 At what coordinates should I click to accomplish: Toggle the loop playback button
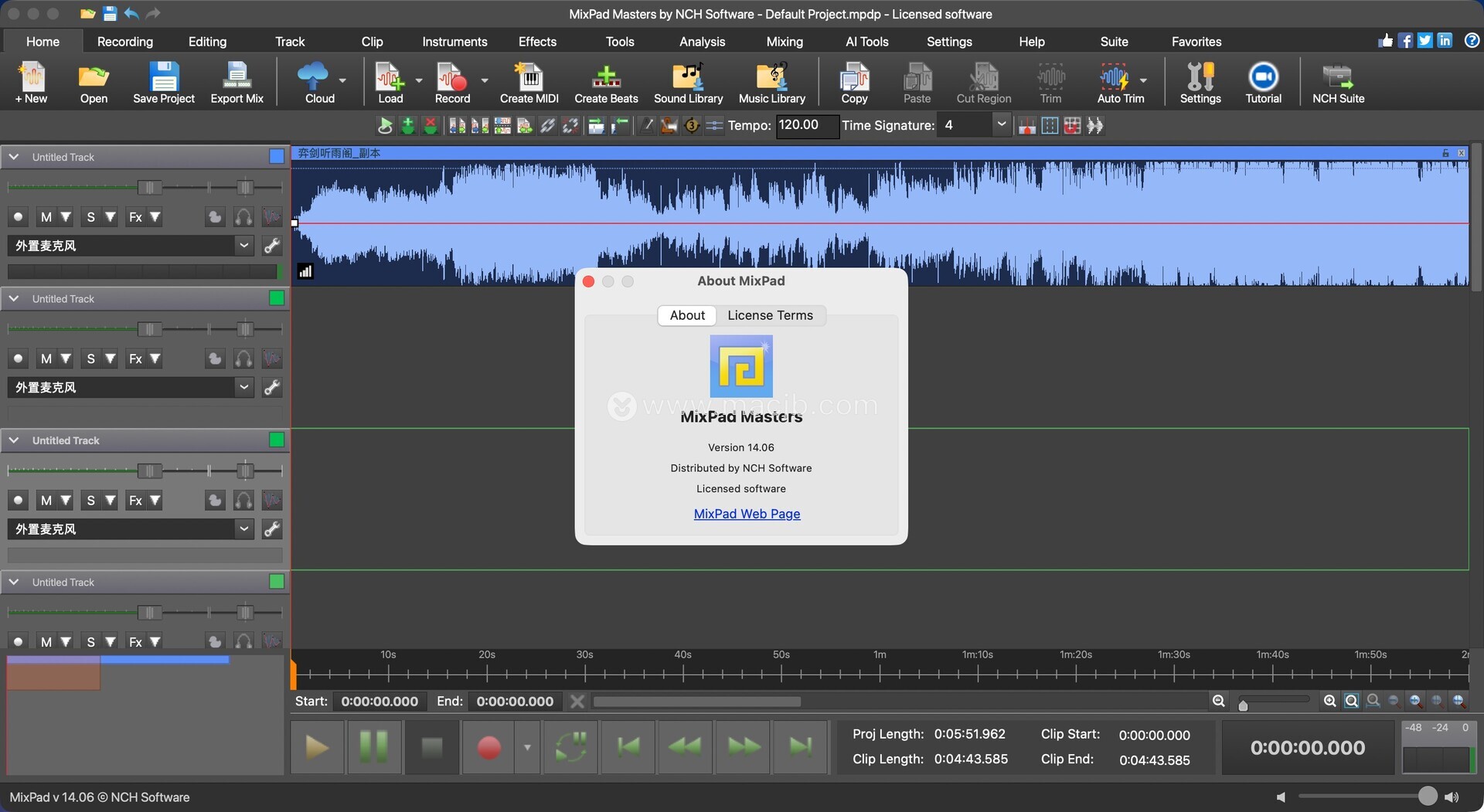point(570,746)
